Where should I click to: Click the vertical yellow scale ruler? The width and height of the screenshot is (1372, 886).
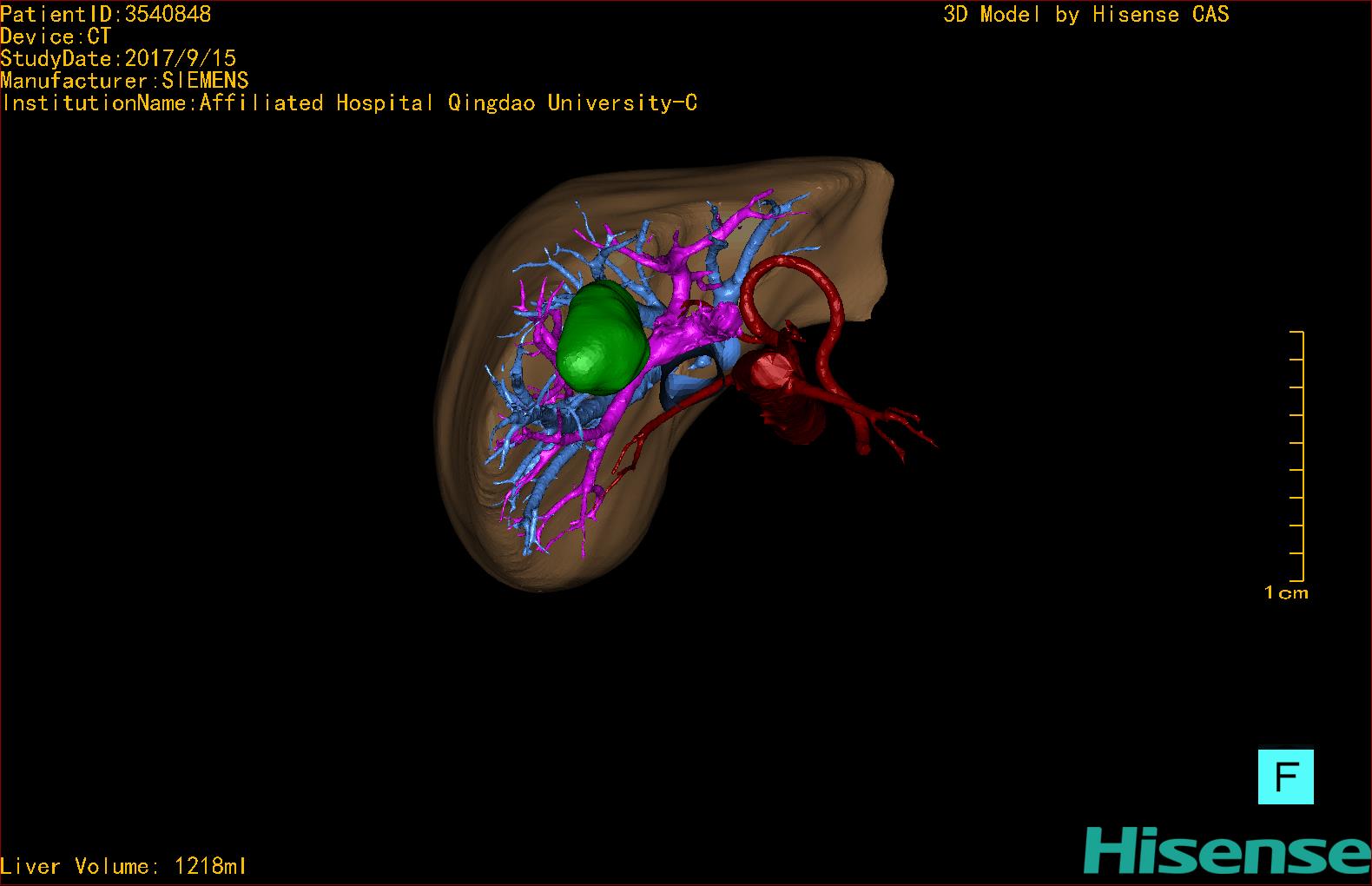[1300, 455]
